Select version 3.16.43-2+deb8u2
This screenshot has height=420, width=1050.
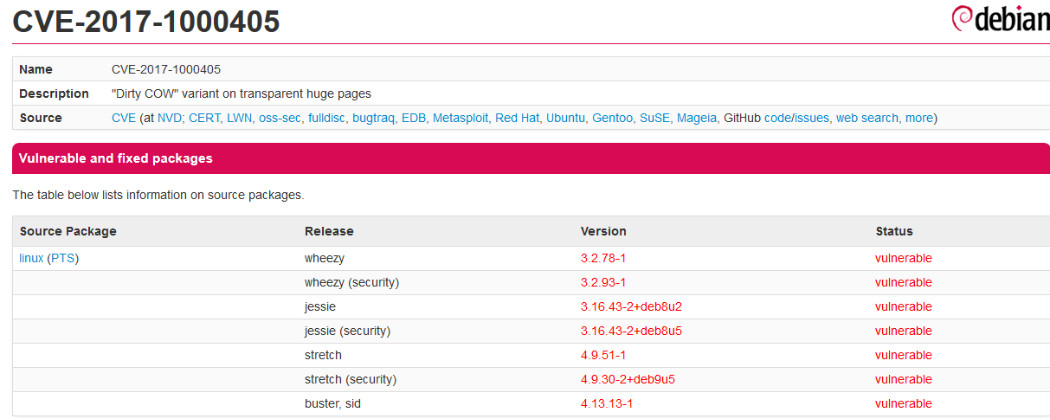tap(631, 307)
